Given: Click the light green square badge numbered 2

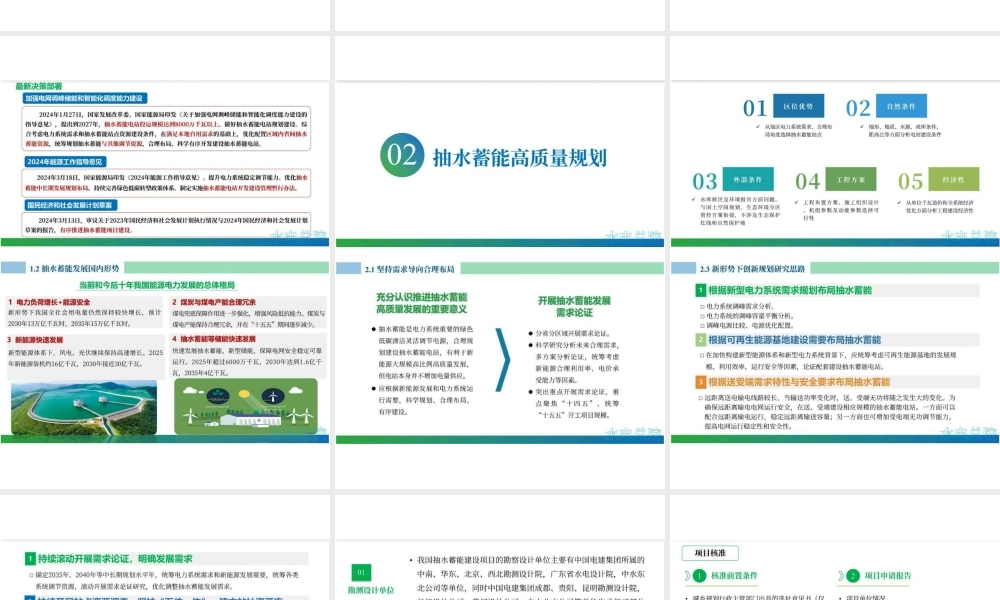Looking at the screenshot, I should coord(700,340).
